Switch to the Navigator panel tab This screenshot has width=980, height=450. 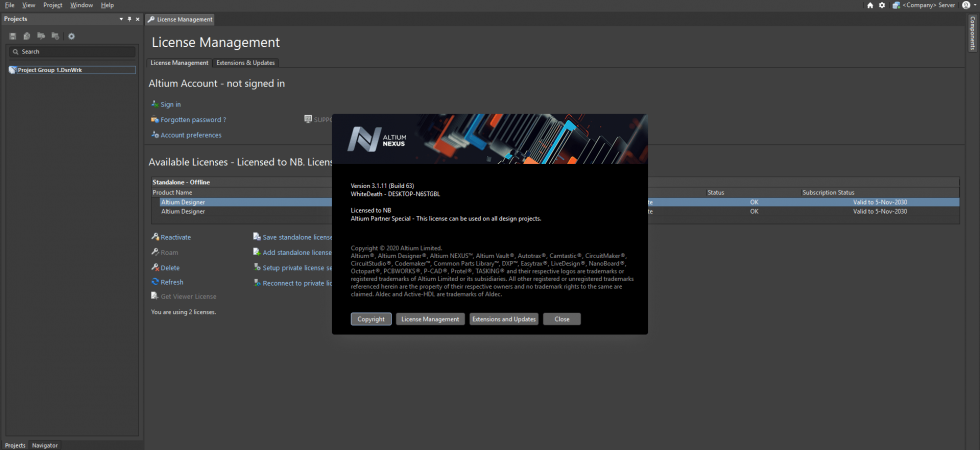point(45,445)
